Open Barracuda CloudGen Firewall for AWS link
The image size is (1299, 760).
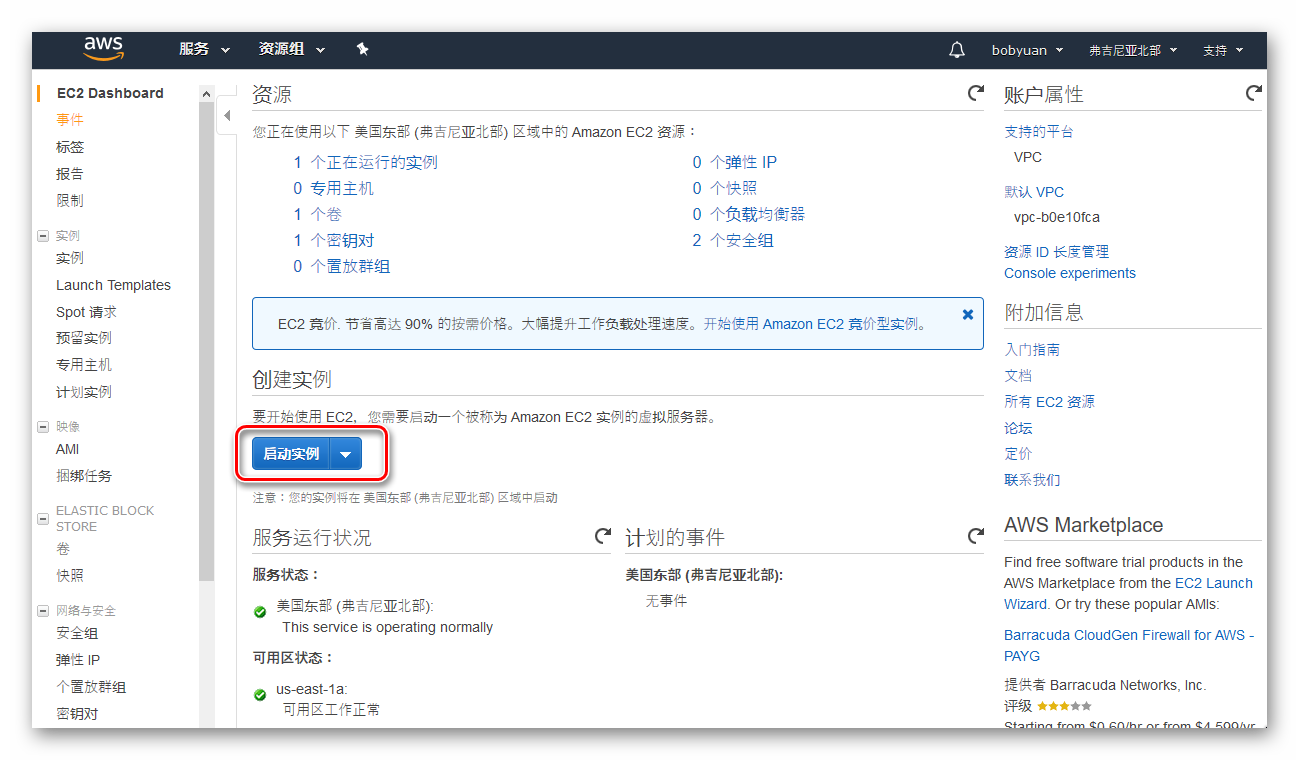coord(1129,645)
